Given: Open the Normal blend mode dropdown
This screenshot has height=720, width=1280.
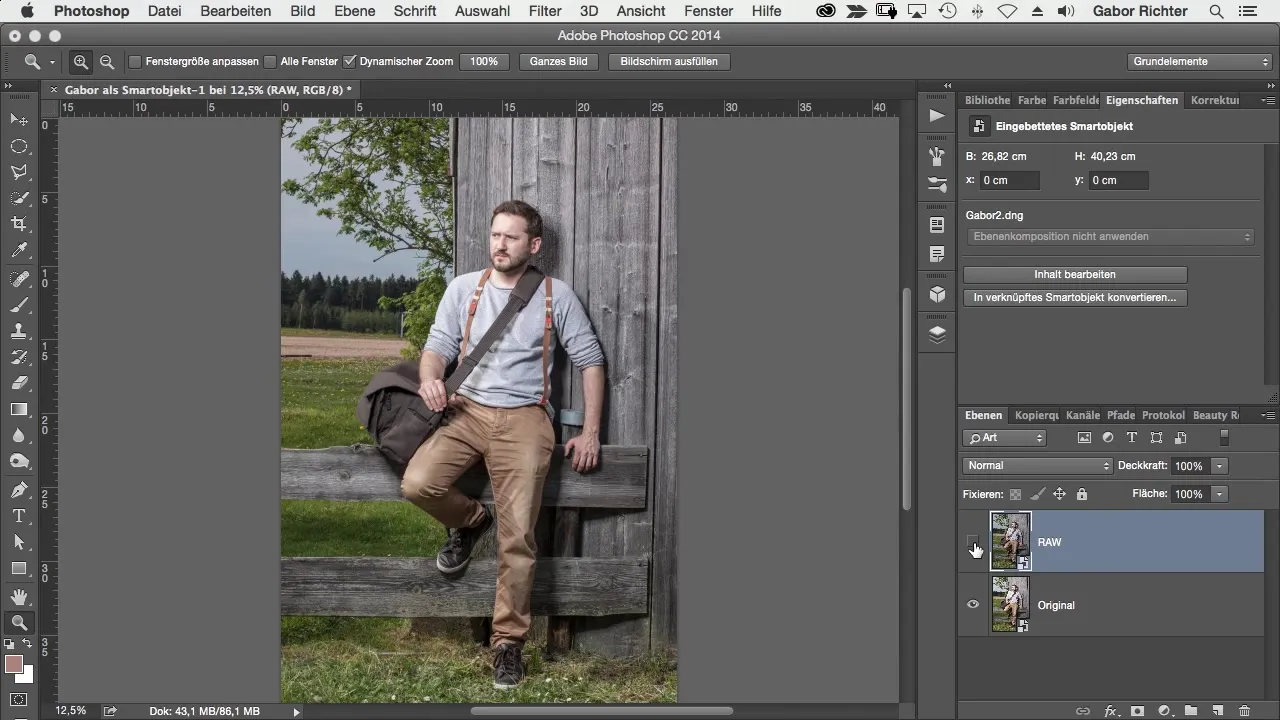Looking at the screenshot, I should [x=1037, y=466].
